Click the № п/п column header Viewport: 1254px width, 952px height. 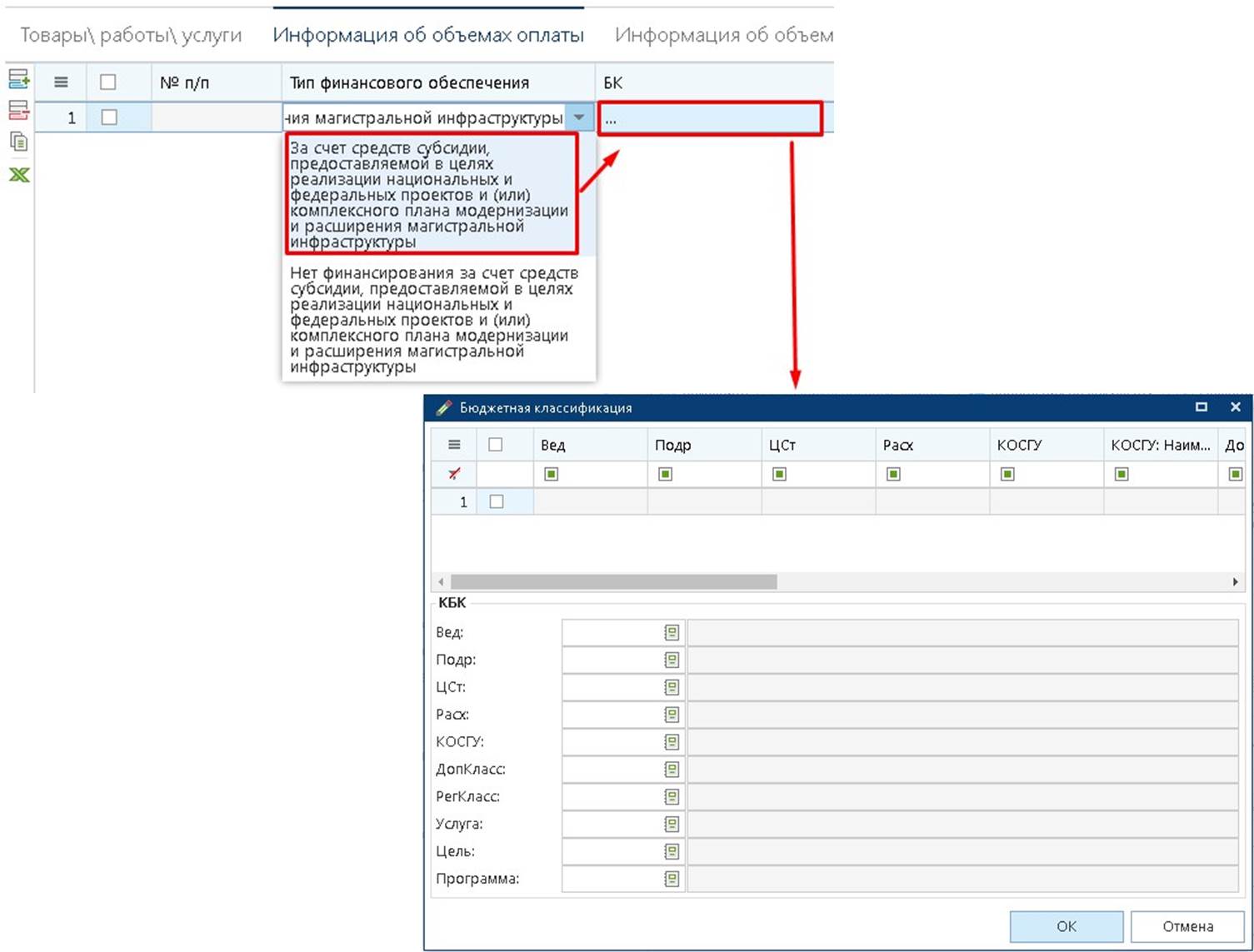217,82
